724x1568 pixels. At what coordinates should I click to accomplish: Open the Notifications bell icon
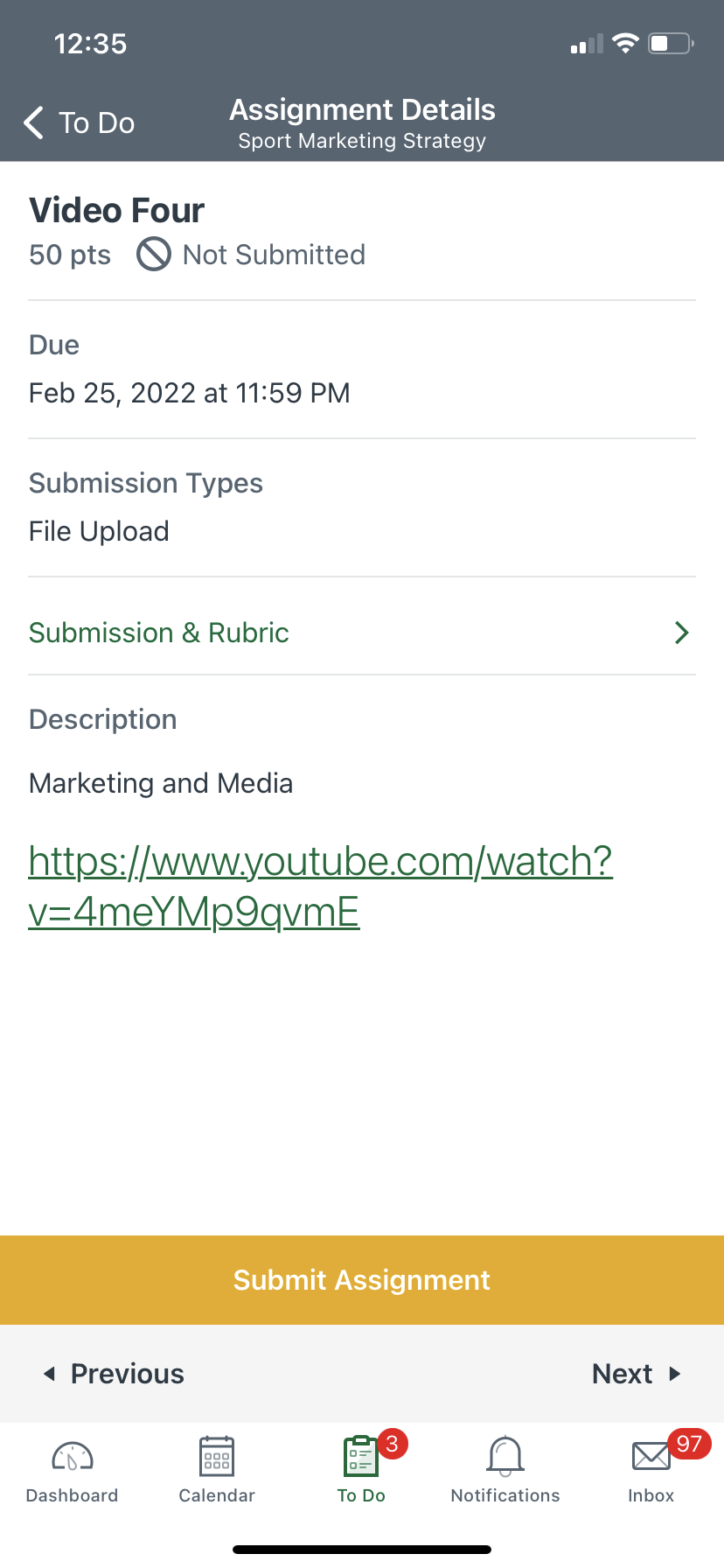pos(505,1457)
